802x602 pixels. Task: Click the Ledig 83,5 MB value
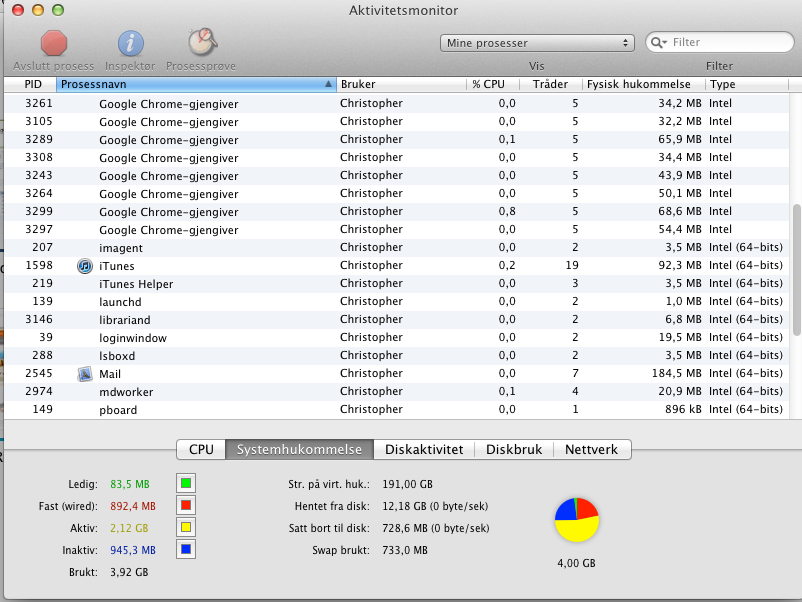pos(130,484)
